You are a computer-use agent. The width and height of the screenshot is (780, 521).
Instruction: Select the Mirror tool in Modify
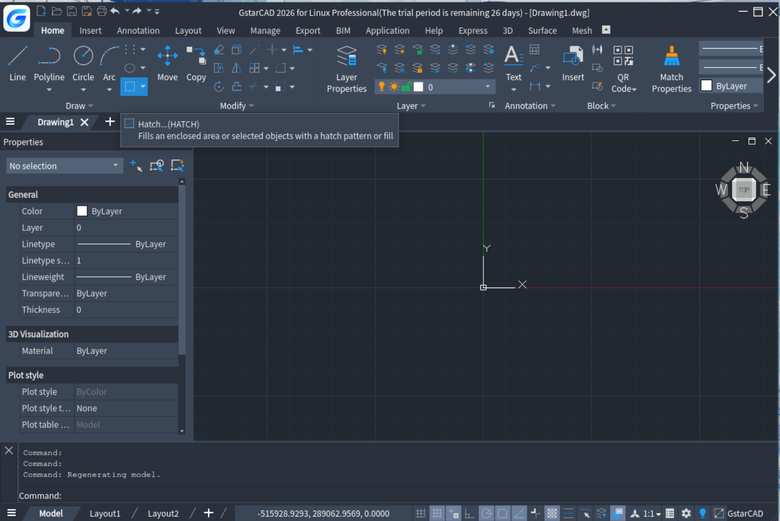click(236, 68)
